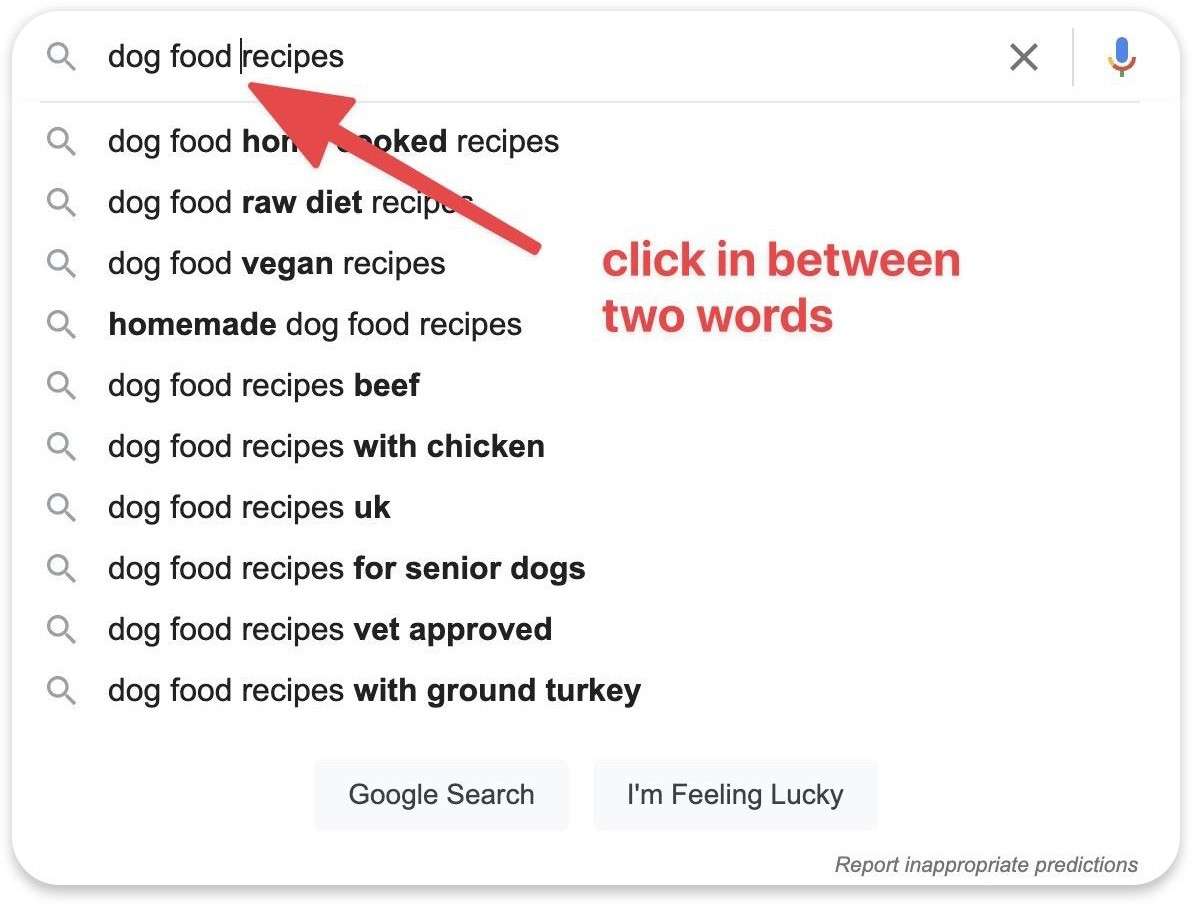
Task: Click magnifier icon beside 'recipes vet approved' suggestion
Action: click(x=62, y=629)
